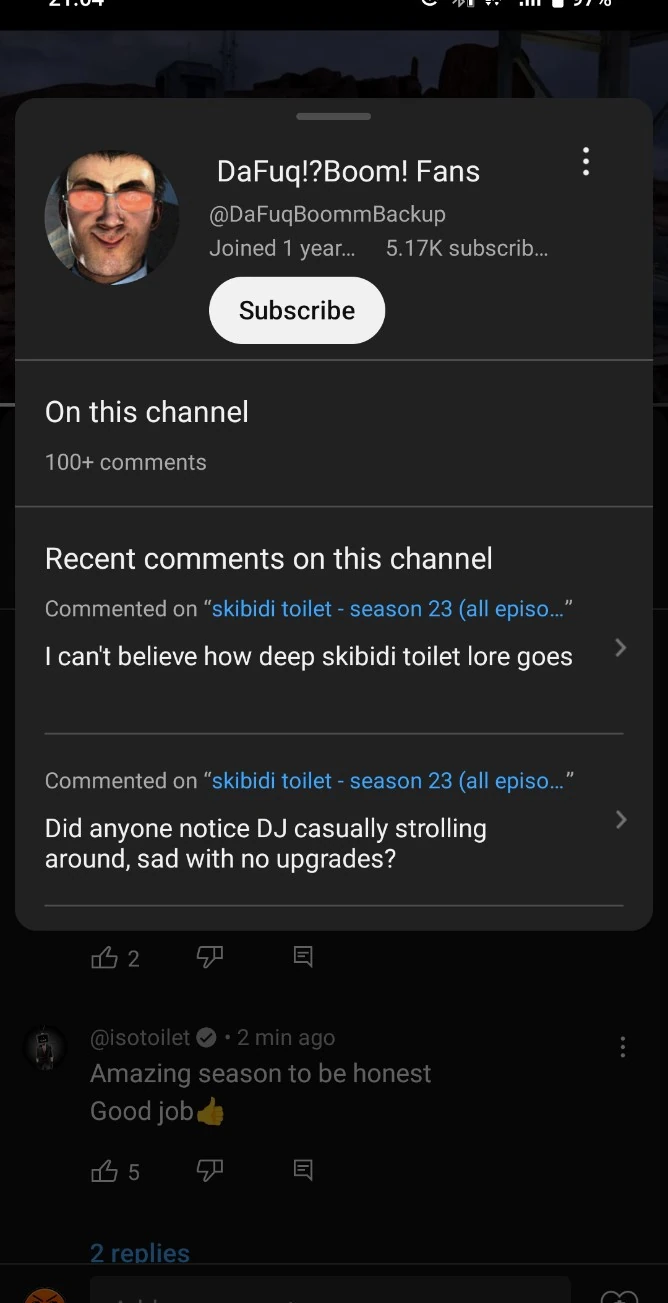The width and height of the screenshot is (668, 1303).
Task: Open the channel options three-dot menu
Action: click(x=586, y=161)
